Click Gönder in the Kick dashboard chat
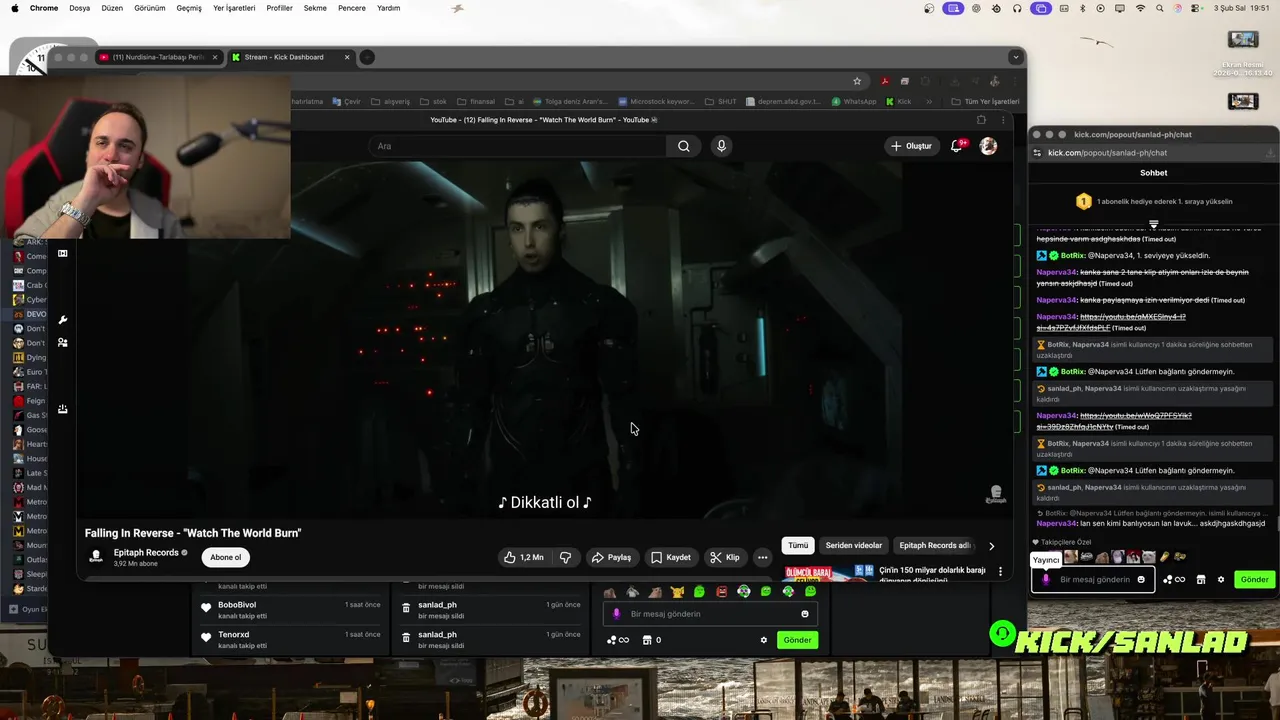The height and width of the screenshot is (720, 1280). (x=797, y=640)
